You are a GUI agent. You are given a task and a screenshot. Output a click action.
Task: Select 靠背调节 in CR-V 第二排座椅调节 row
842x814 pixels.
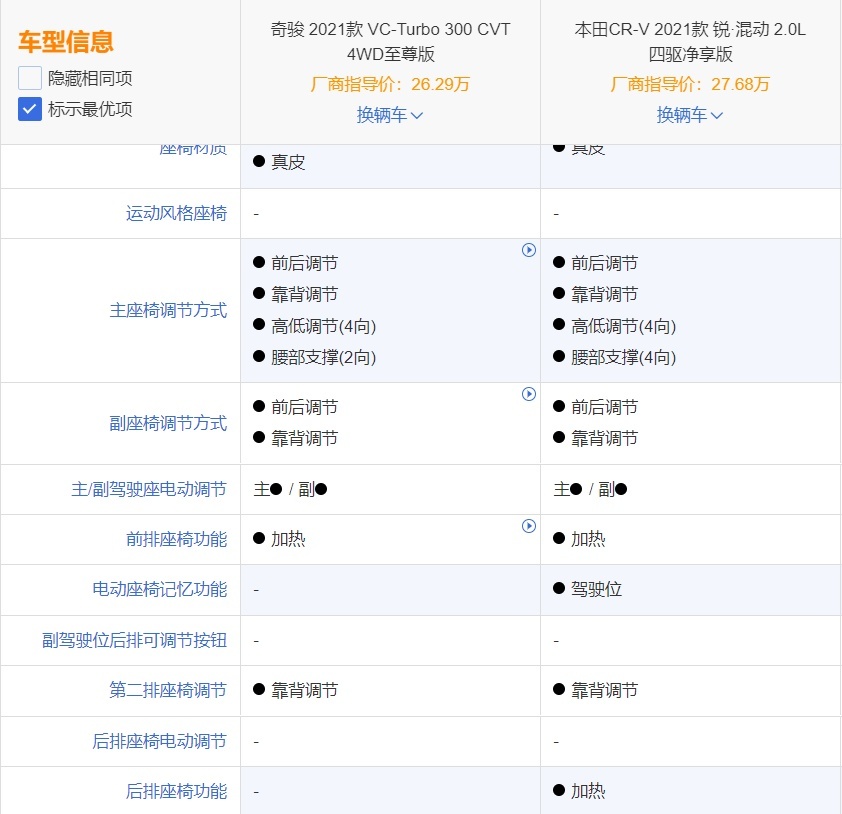[x=604, y=690]
